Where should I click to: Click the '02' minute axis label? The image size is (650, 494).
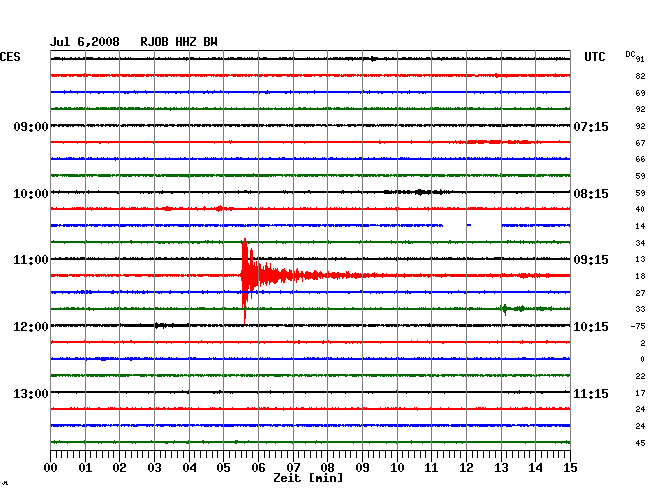pos(119,468)
